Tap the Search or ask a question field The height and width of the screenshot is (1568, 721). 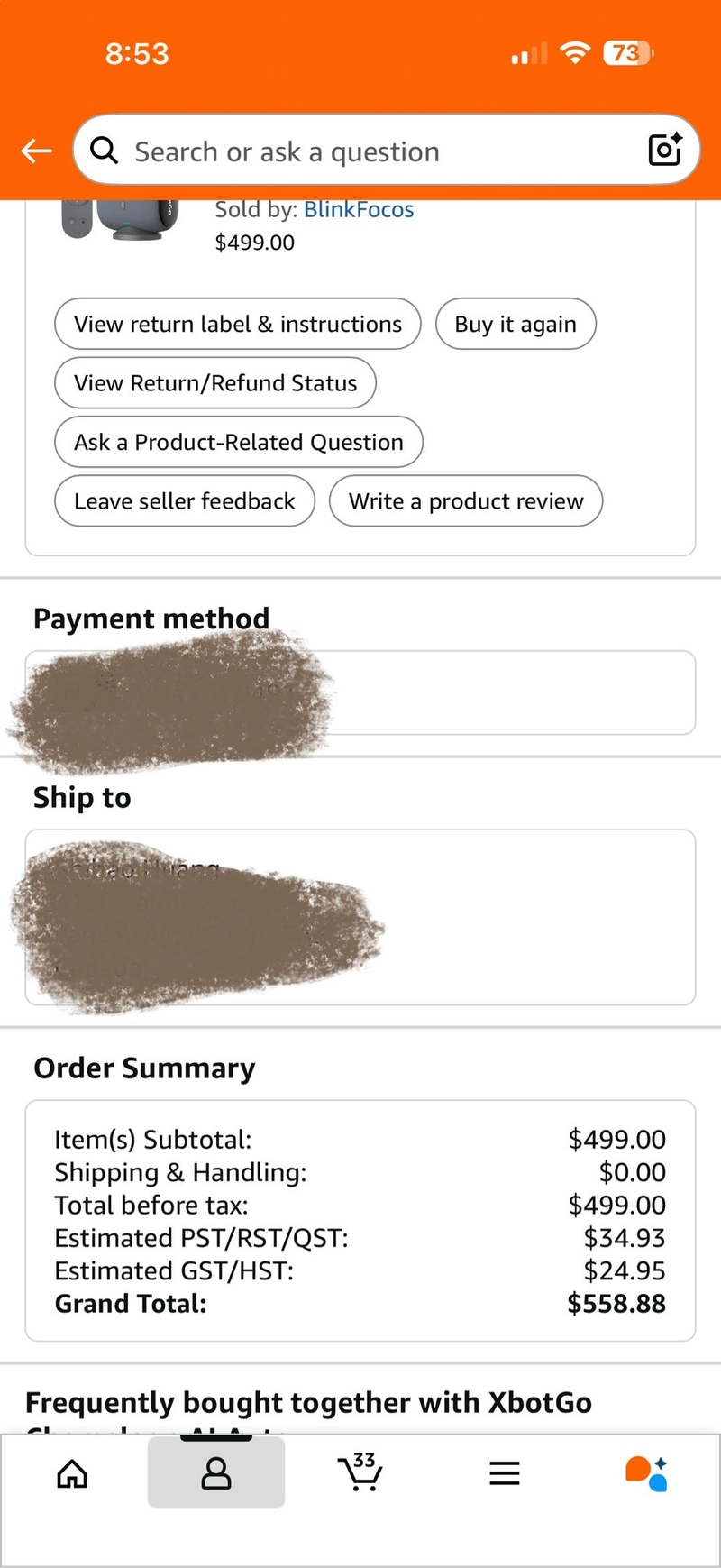coord(379,151)
